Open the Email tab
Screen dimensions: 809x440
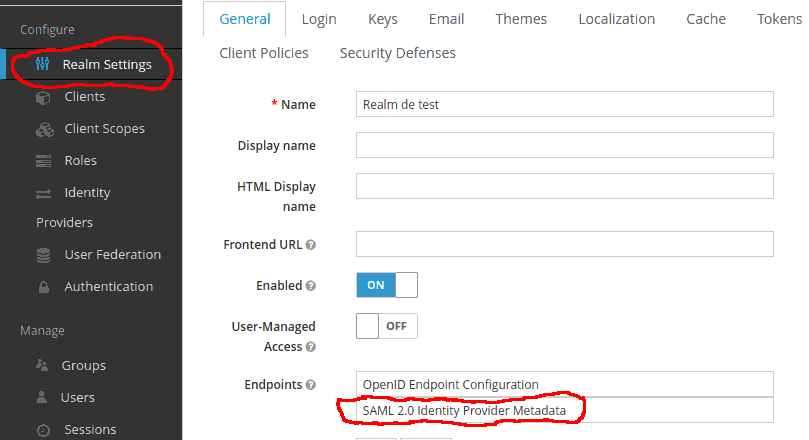(x=446, y=19)
